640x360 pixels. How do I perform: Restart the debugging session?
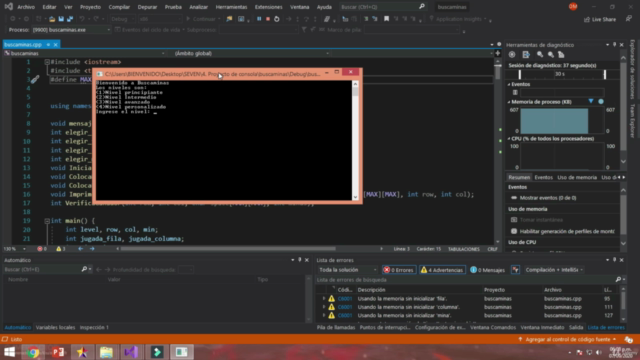pyautogui.click(x=277, y=19)
